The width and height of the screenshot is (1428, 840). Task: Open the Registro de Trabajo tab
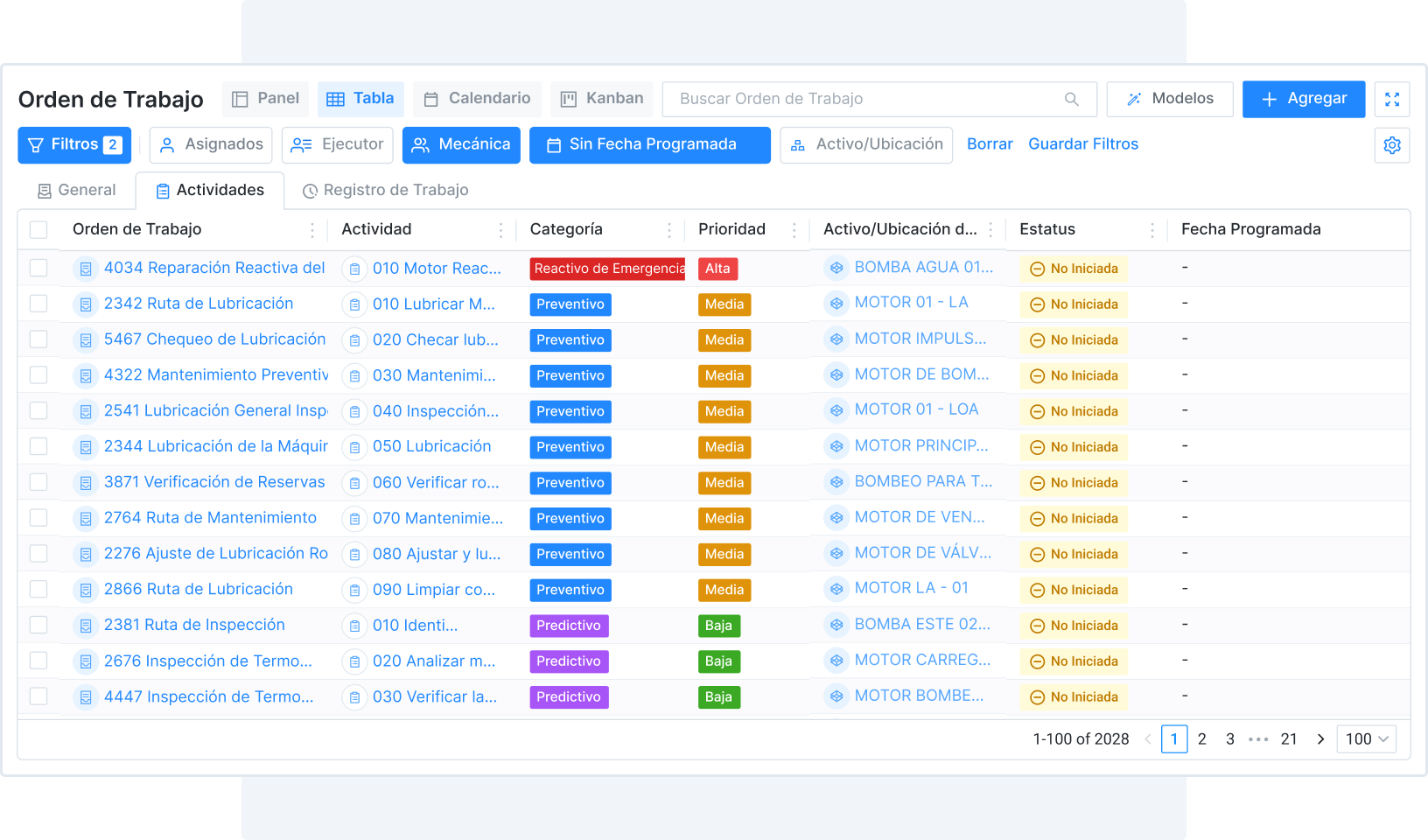(x=385, y=191)
